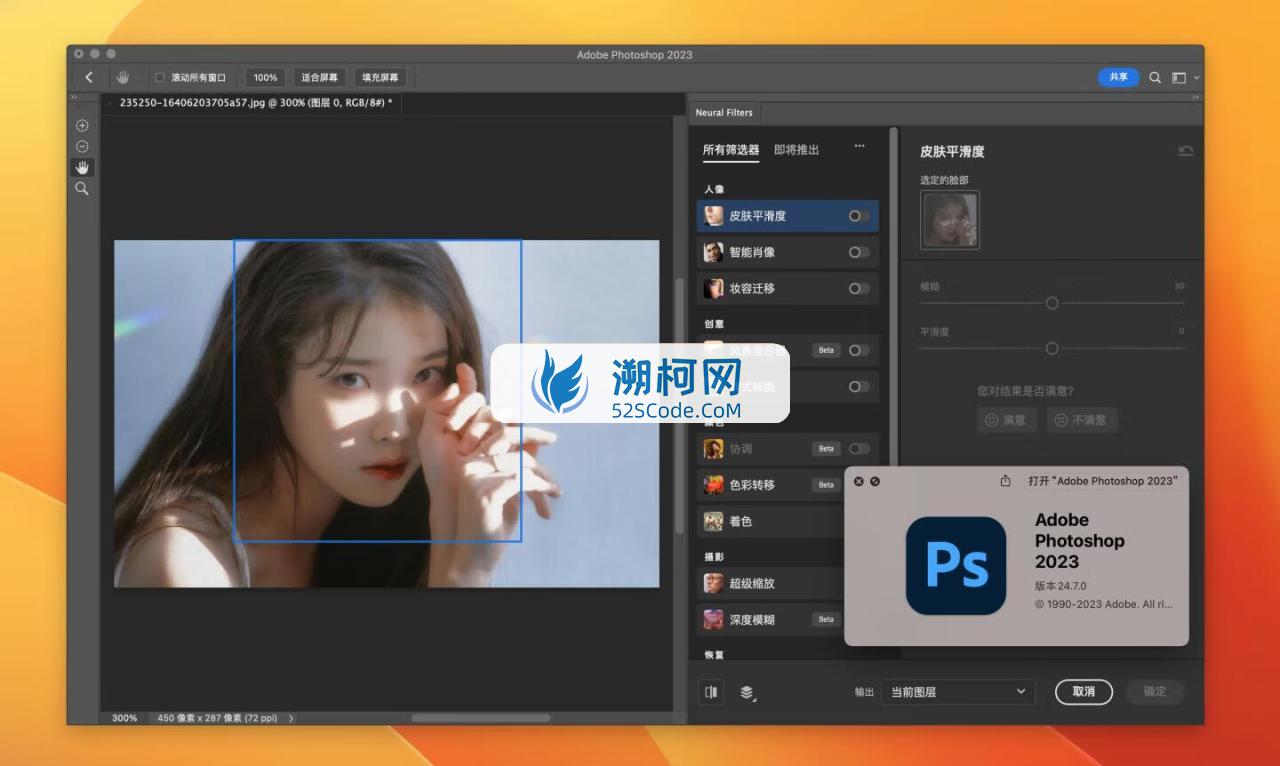Select the 着色 filter row
Screen dimensions: 1280x766
point(772,521)
